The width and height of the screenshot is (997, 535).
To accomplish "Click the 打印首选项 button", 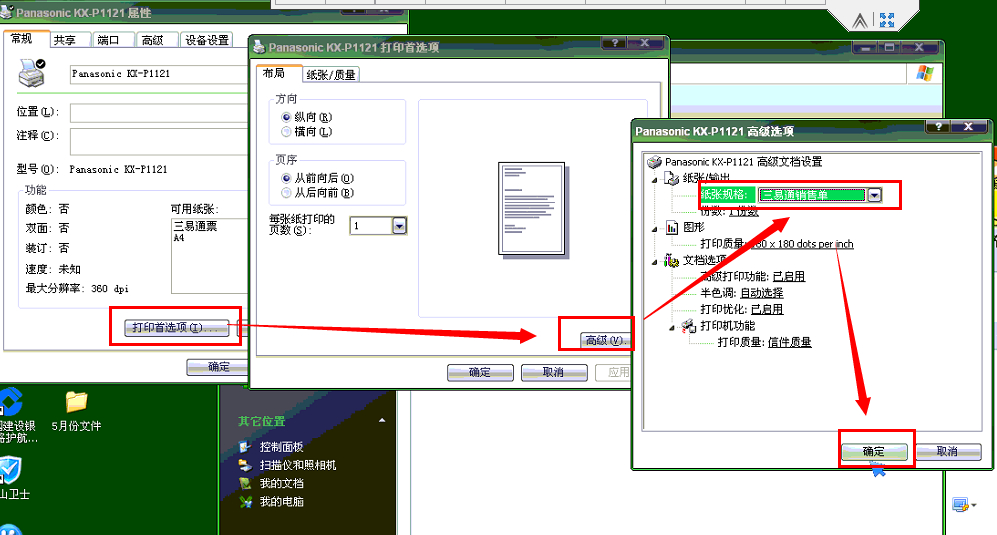I will [176, 328].
